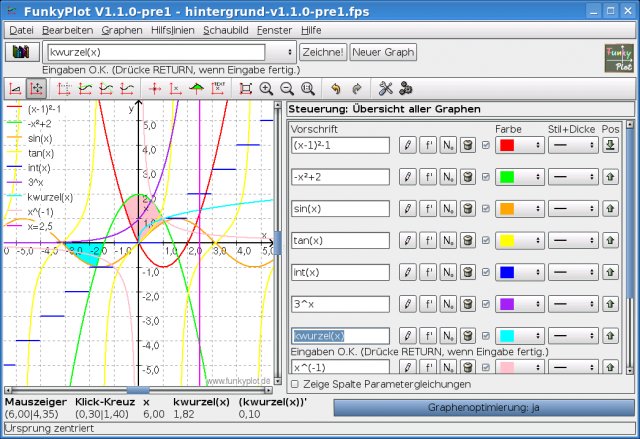Click the Neuer Graph button
The image size is (640, 439).
(x=383, y=52)
